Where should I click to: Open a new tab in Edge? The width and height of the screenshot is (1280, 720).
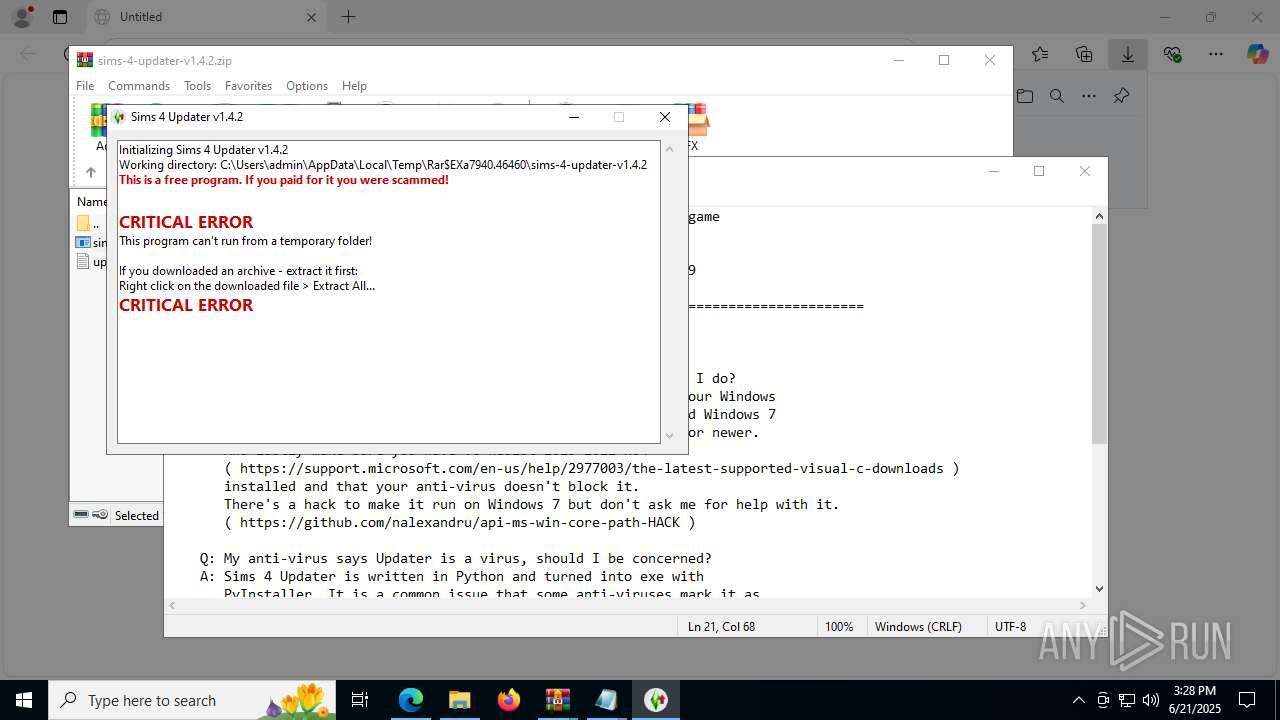(348, 17)
